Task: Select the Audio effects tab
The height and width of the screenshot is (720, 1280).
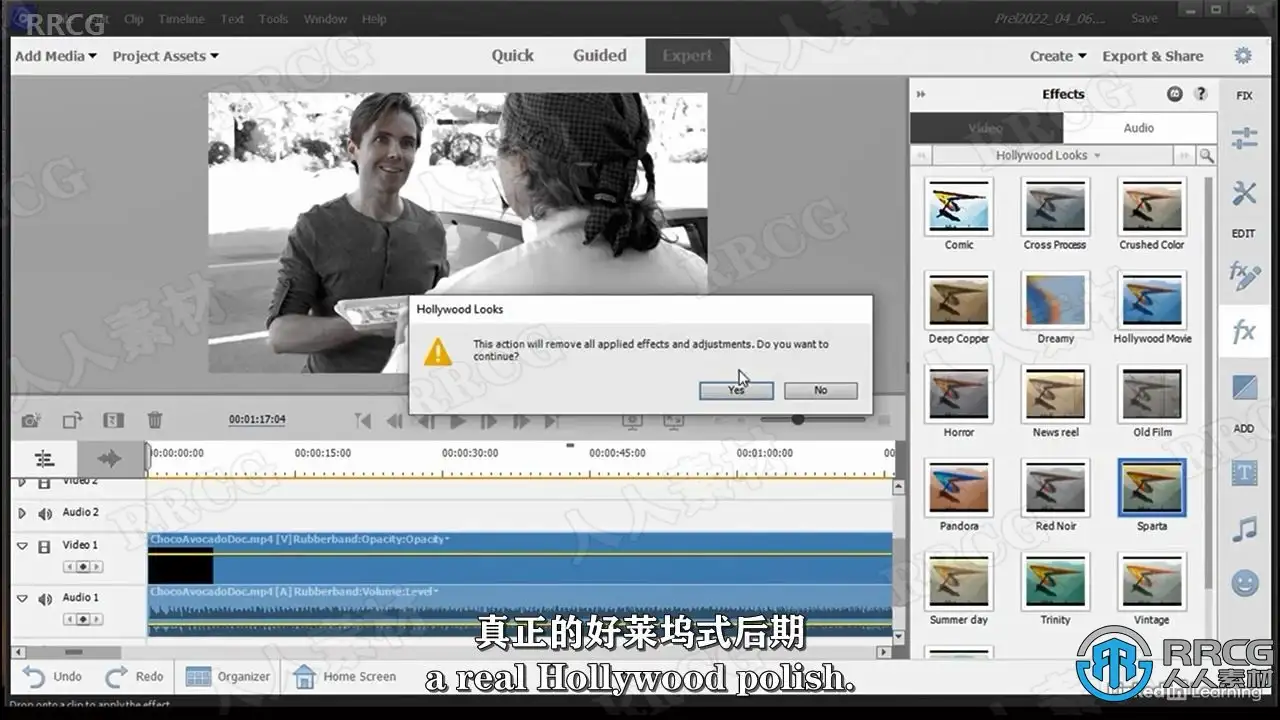Action: coord(1139,128)
